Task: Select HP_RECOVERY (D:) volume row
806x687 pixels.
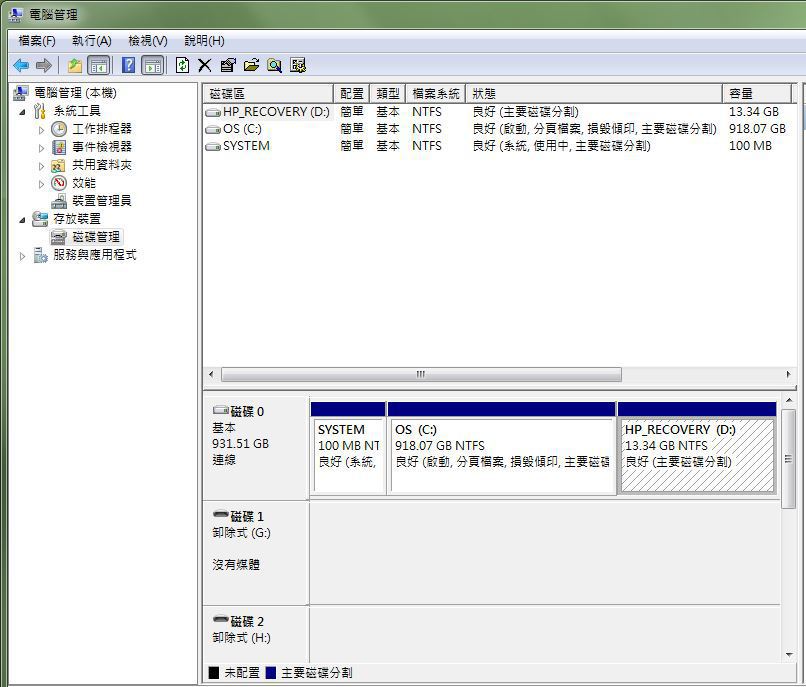Action: [500, 112]
